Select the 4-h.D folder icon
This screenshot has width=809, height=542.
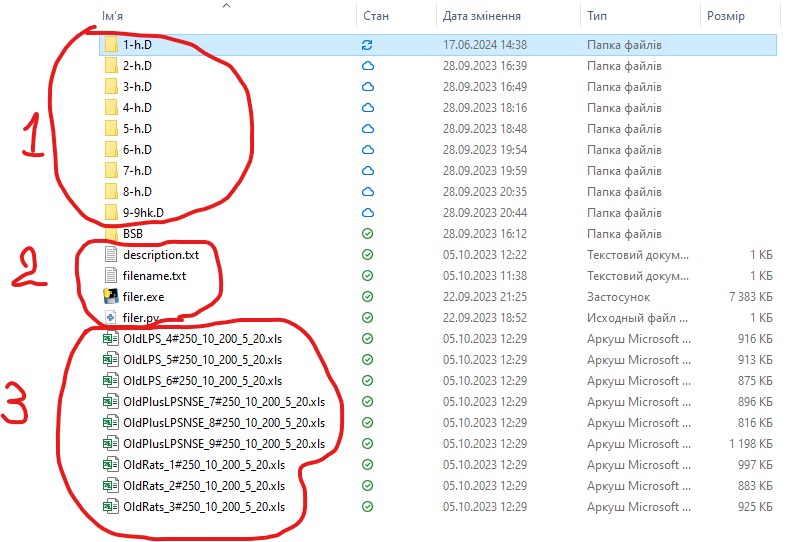111,108
